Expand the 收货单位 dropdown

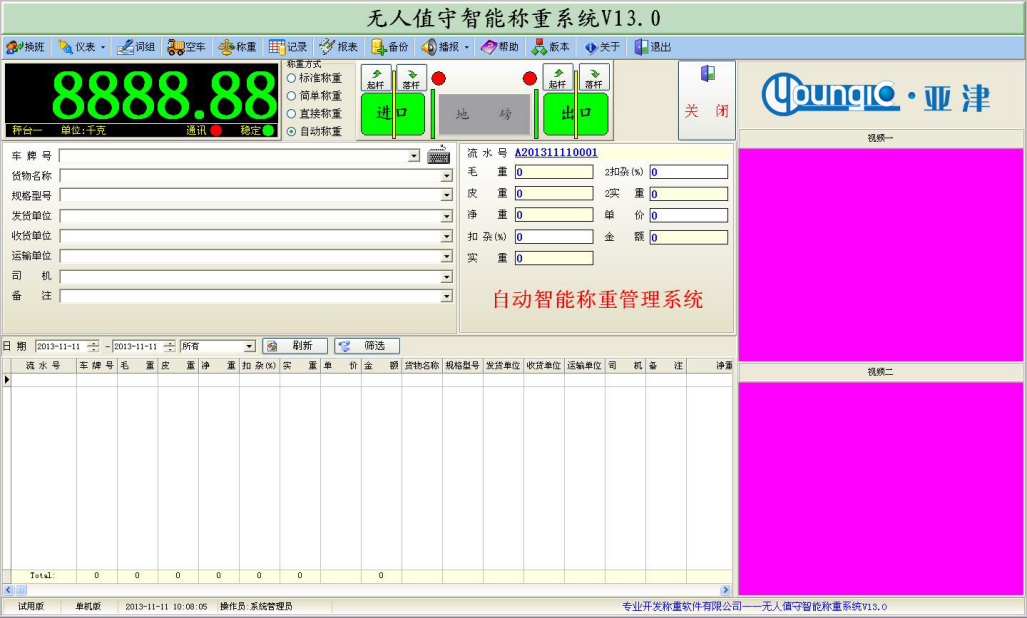(446, 236)
